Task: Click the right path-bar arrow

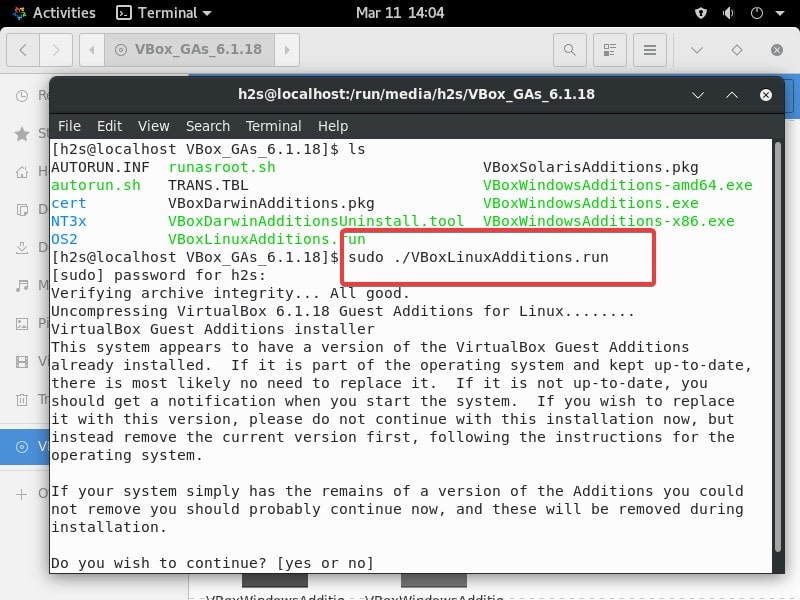Action: (287, 50)
